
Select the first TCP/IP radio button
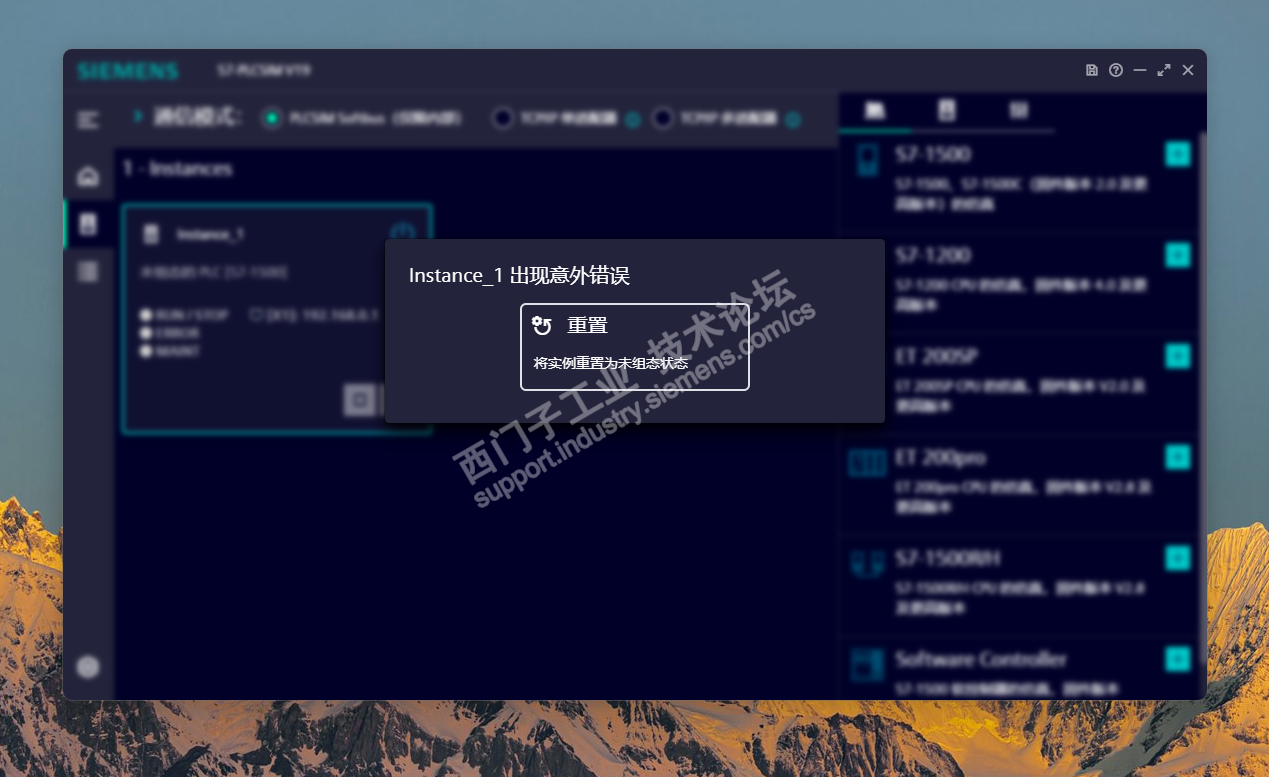(503, 118)
